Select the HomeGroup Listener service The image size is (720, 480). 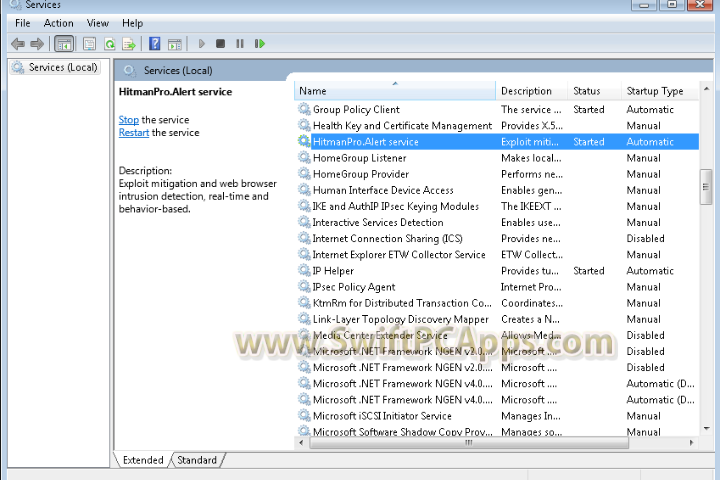coord(497,158)
